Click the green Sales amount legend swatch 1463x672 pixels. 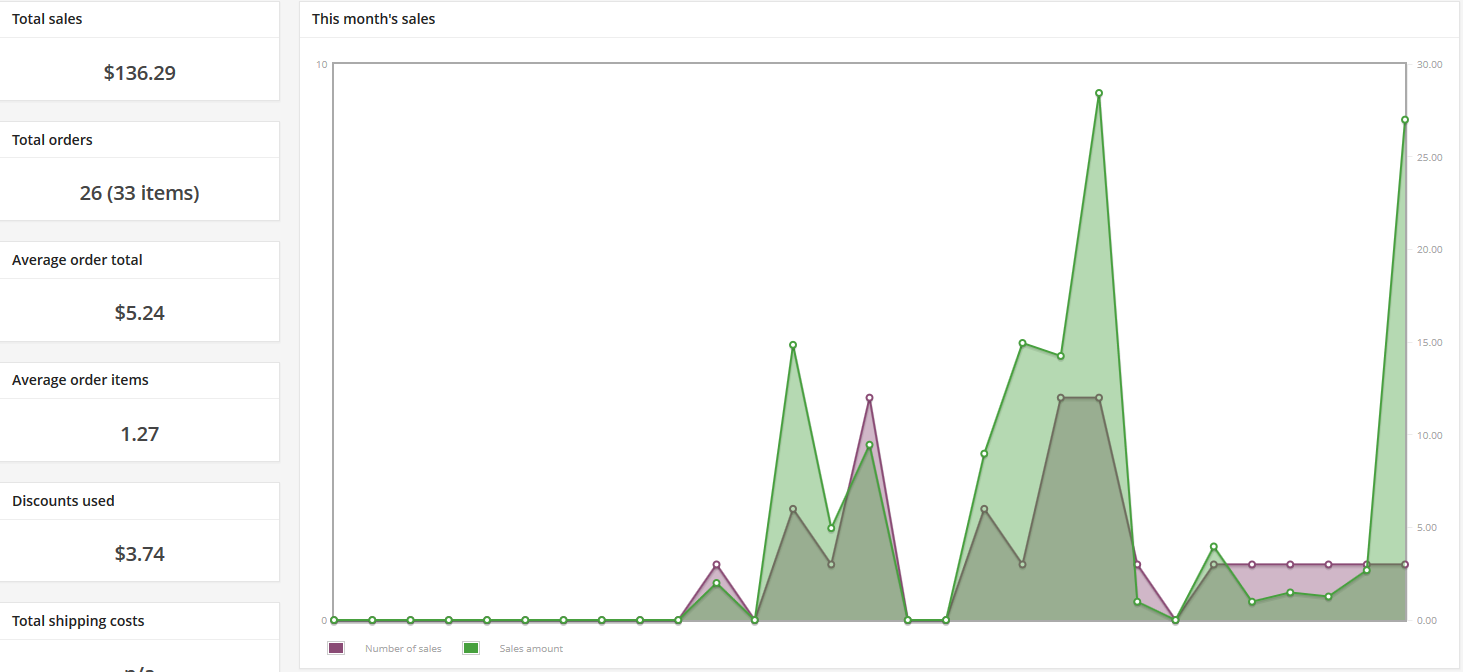click(471, 649)
